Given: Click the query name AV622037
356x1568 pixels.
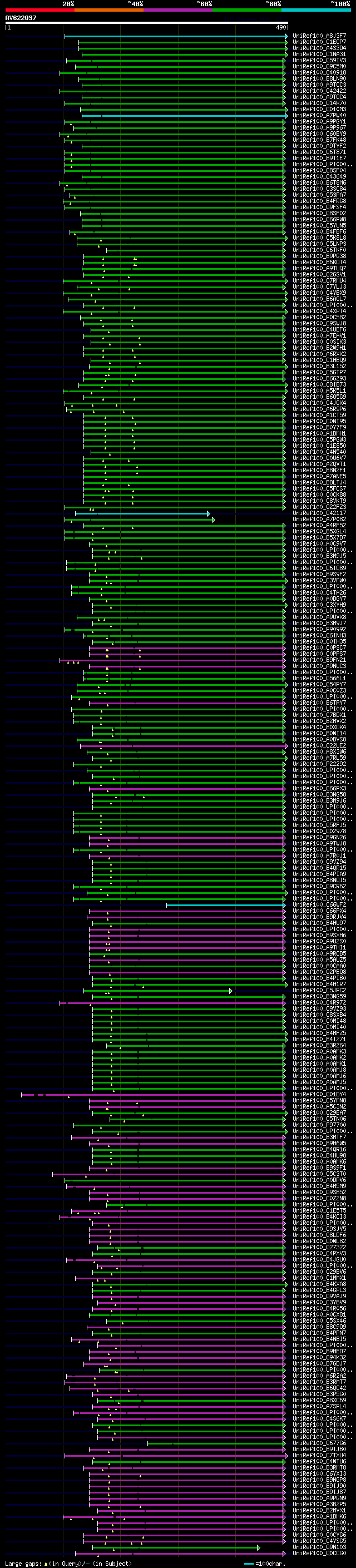Looking at the screenshot, I should [21, 18].
